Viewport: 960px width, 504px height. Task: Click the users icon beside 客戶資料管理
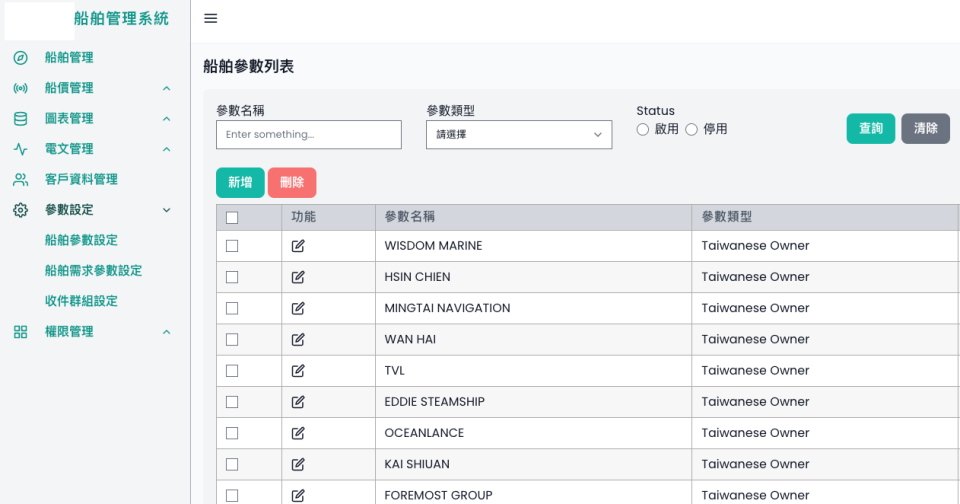click(20, 180)
